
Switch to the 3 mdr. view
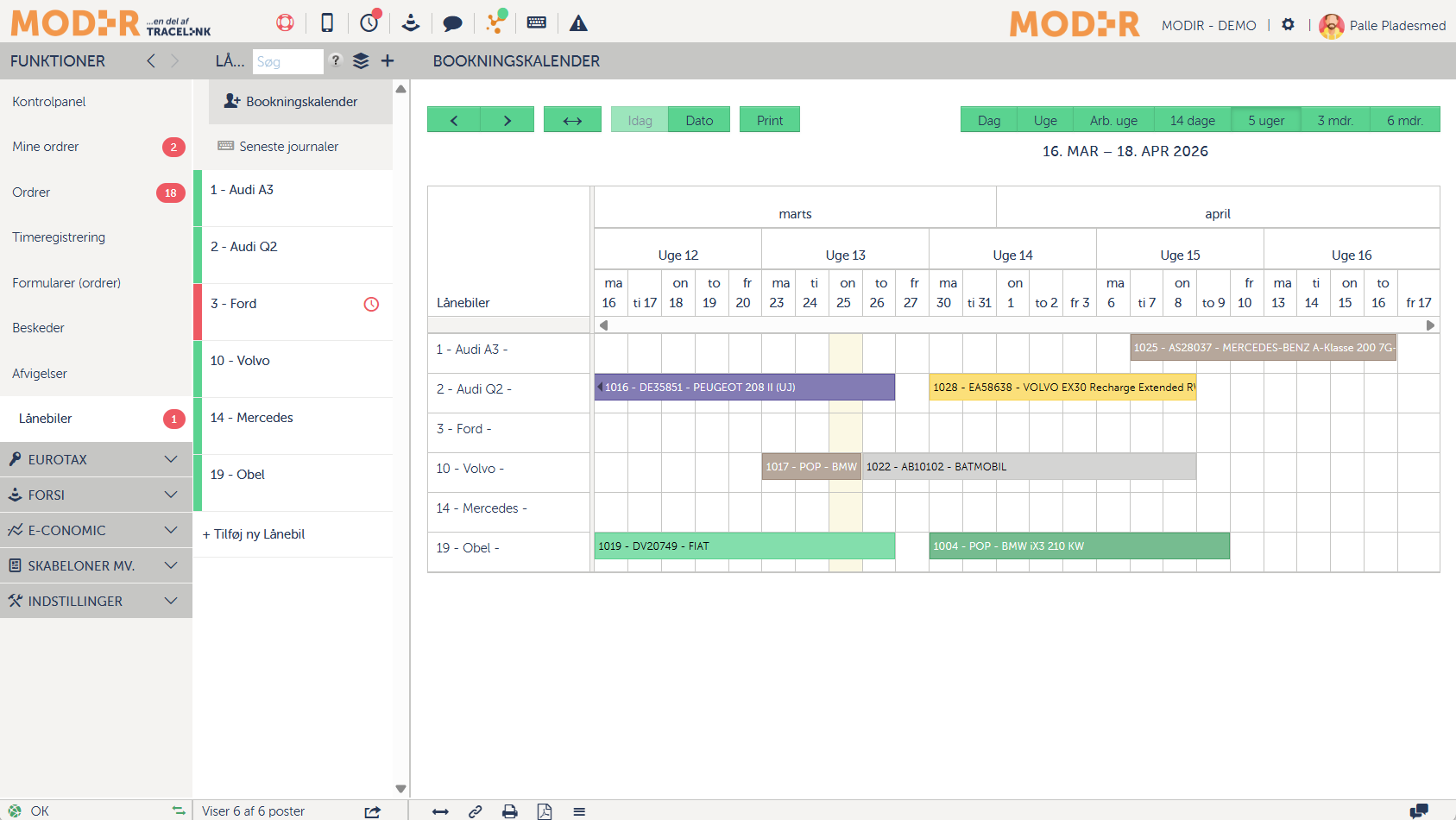1334,120
